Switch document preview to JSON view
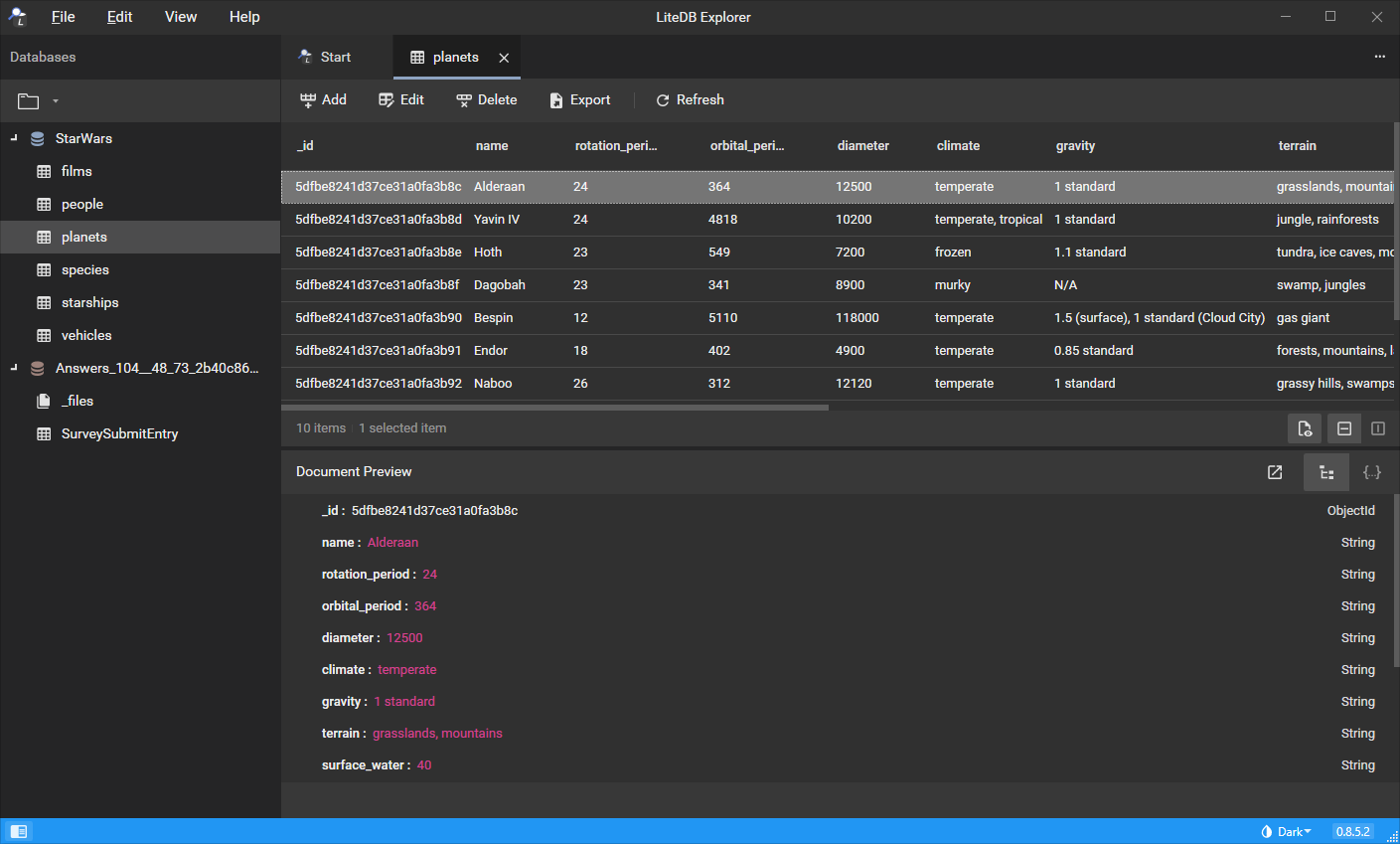 point(1372,472)
